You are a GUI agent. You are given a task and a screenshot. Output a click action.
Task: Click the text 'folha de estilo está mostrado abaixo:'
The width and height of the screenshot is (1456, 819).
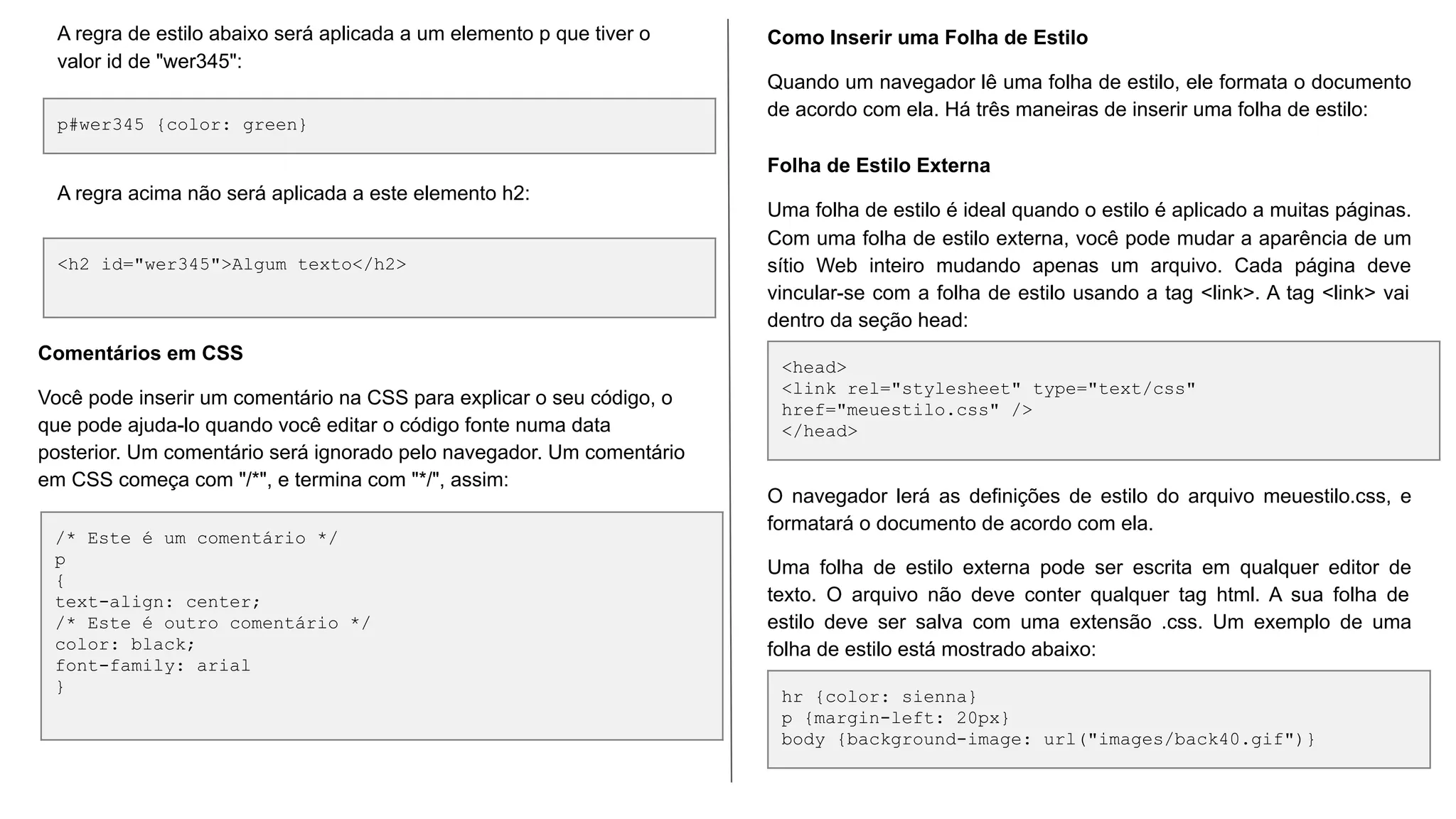[x=931, y=650]
